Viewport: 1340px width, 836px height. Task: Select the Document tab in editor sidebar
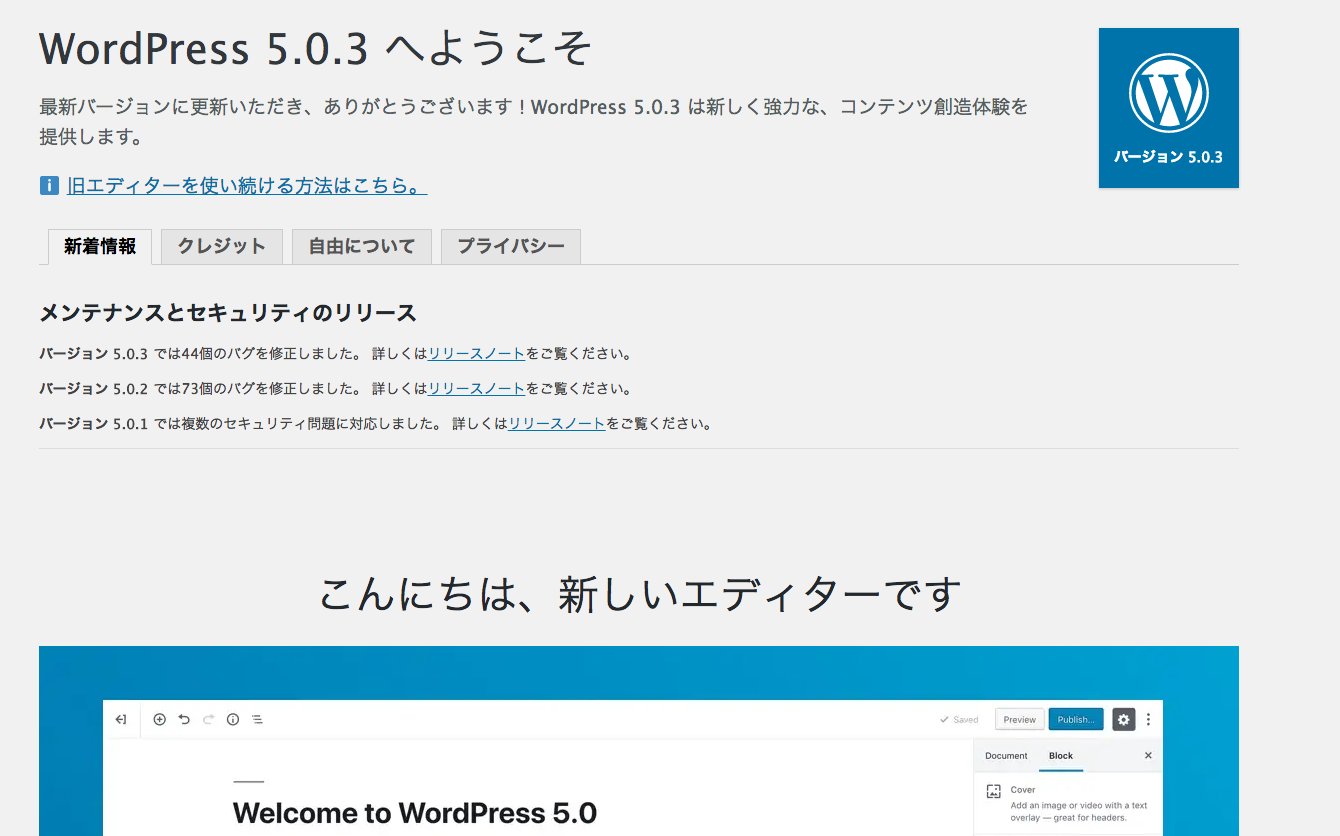click(1006, 756)
